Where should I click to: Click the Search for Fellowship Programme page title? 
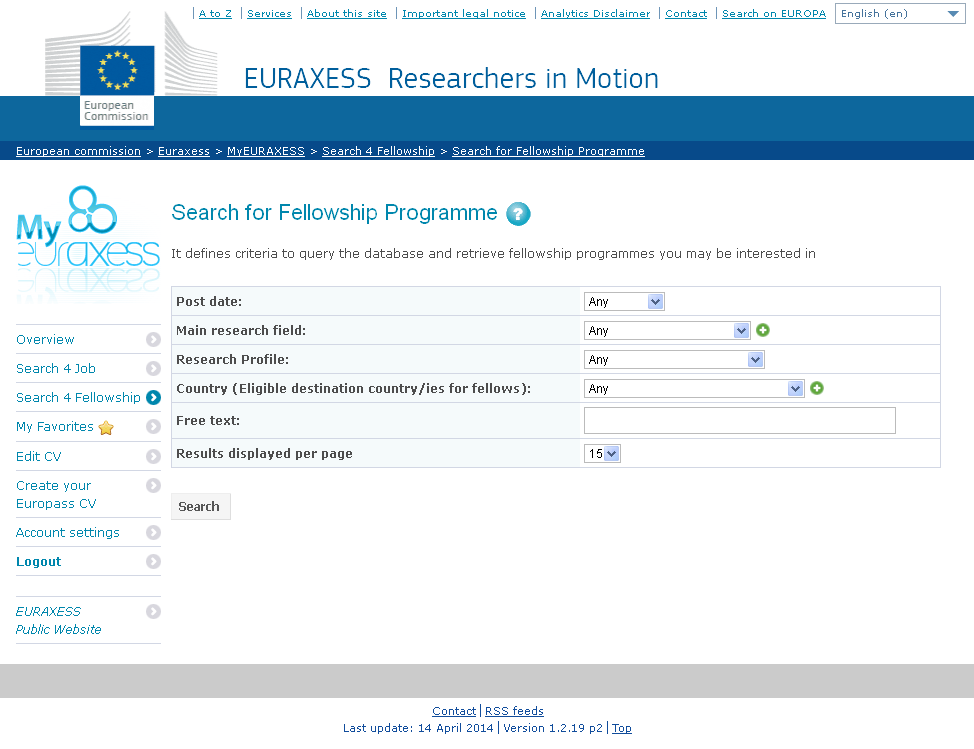pyautogui.click(x=334, y=213)
